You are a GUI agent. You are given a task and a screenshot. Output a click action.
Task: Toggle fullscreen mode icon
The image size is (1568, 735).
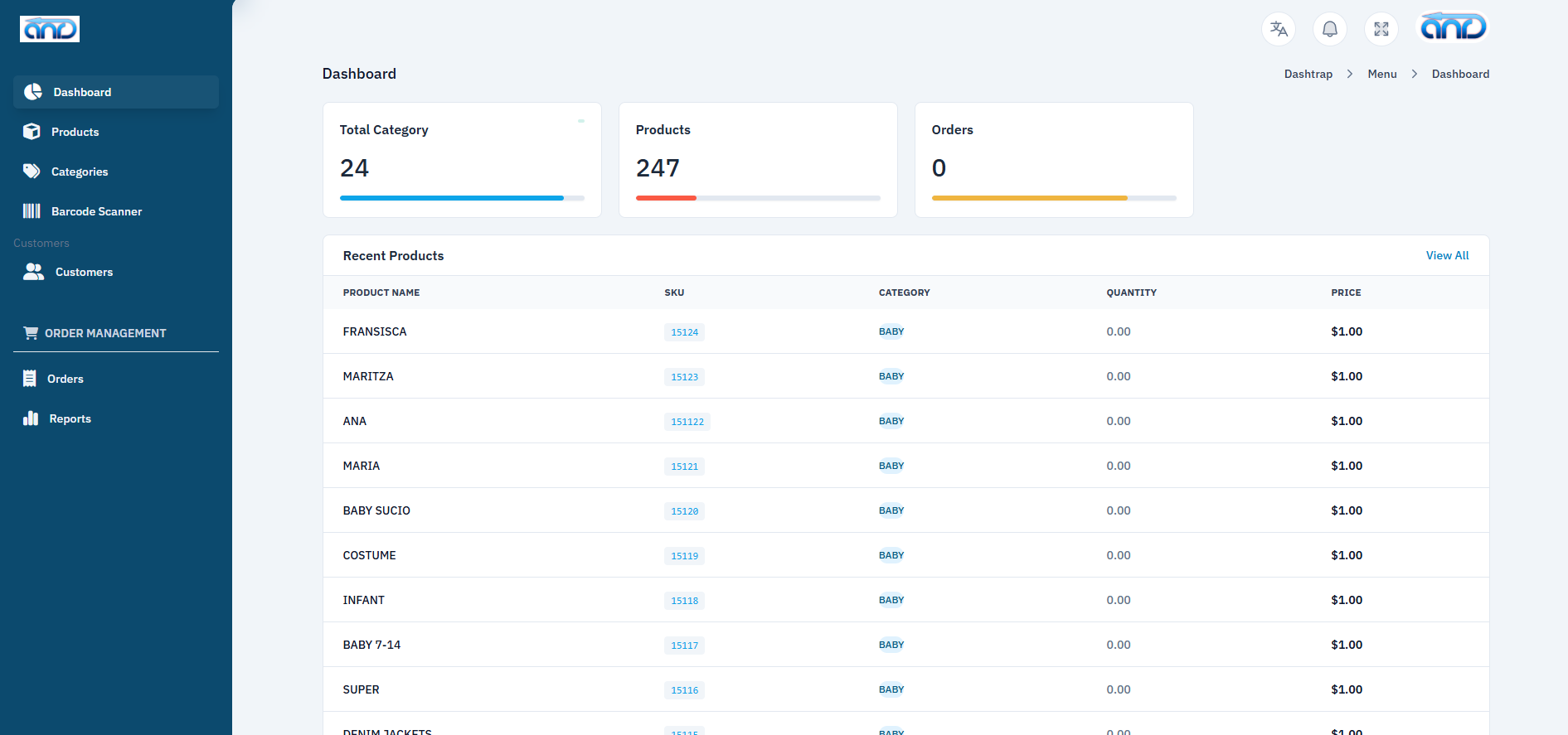1381,29
